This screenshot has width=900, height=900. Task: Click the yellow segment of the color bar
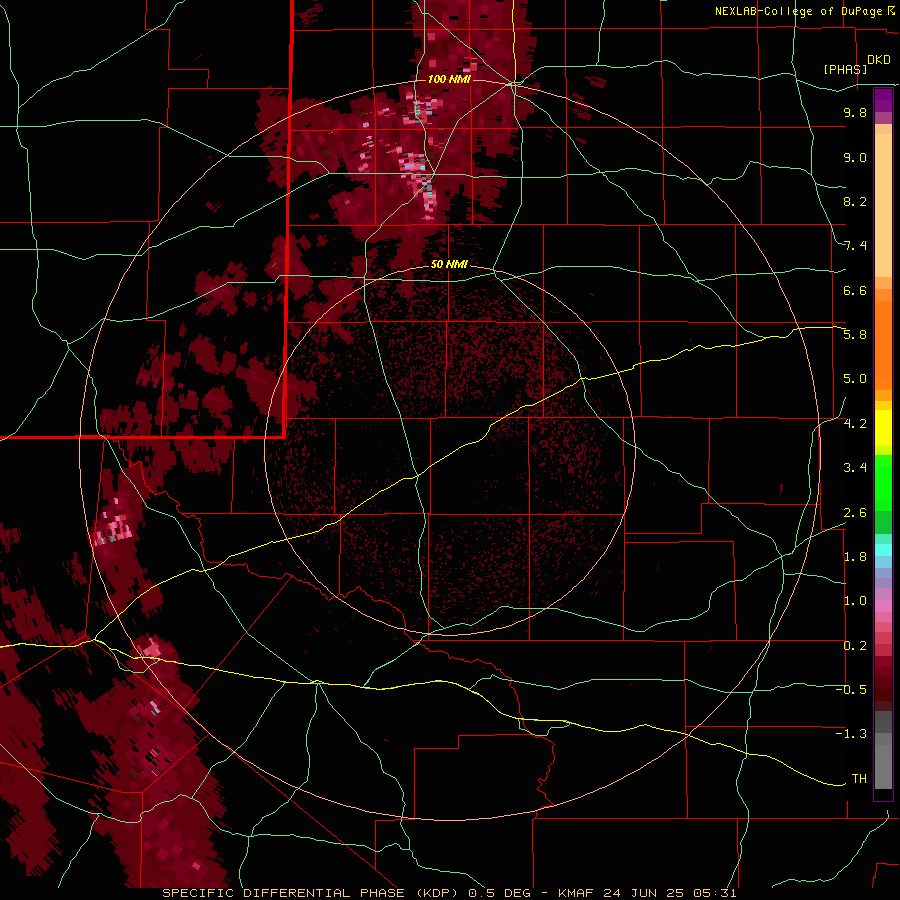point(883,428)
